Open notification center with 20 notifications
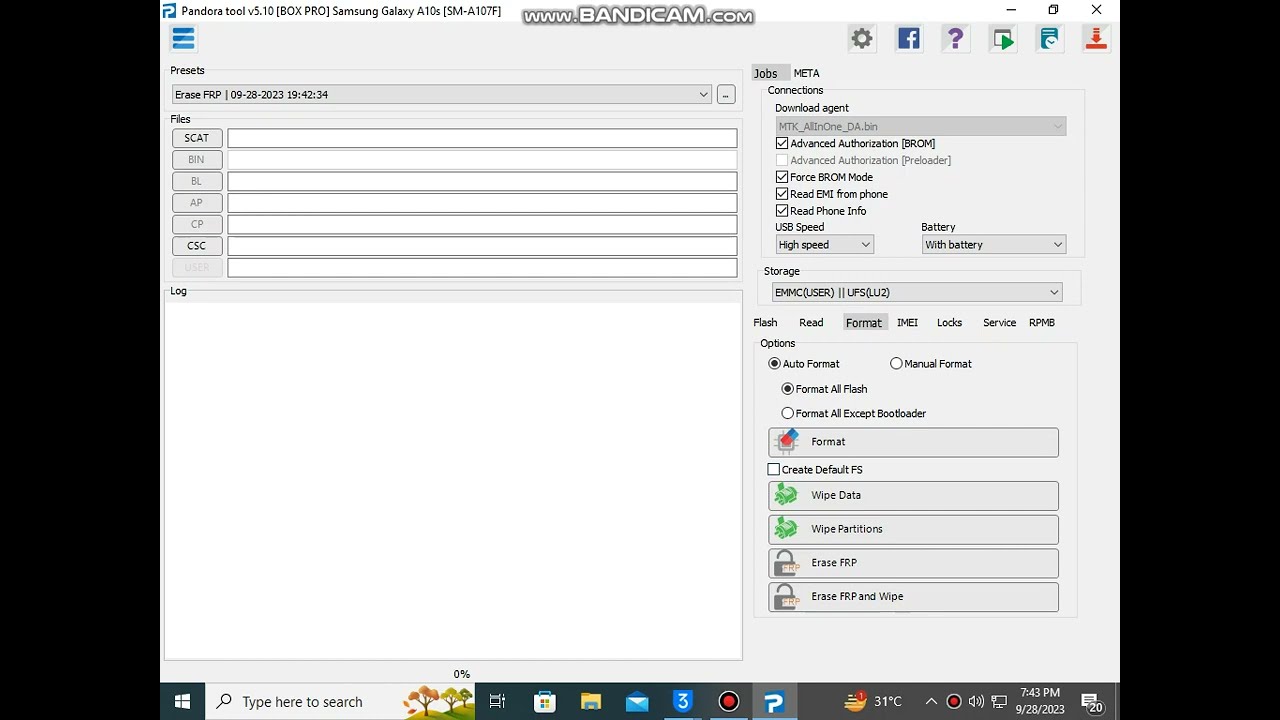Image resolution: width=1280 pixels, height=720 pixels. click(x=1092, y=703)
